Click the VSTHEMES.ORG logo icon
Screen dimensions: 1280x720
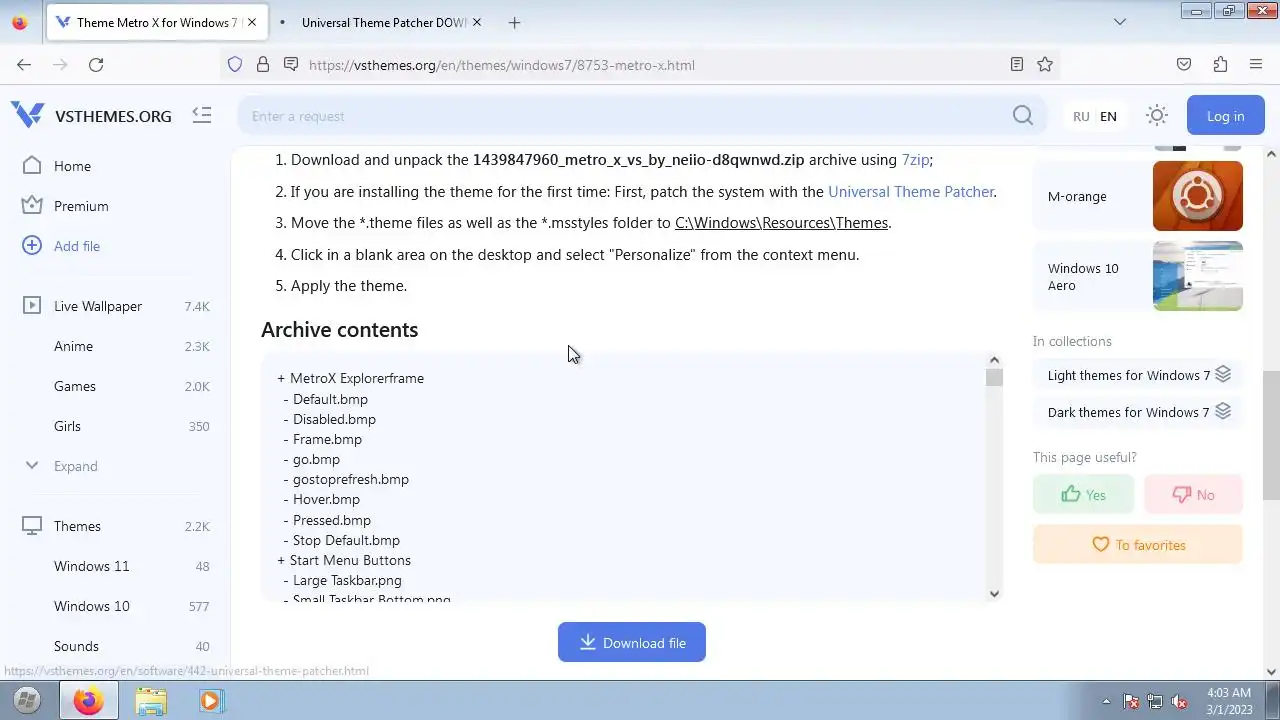point(27,115)
